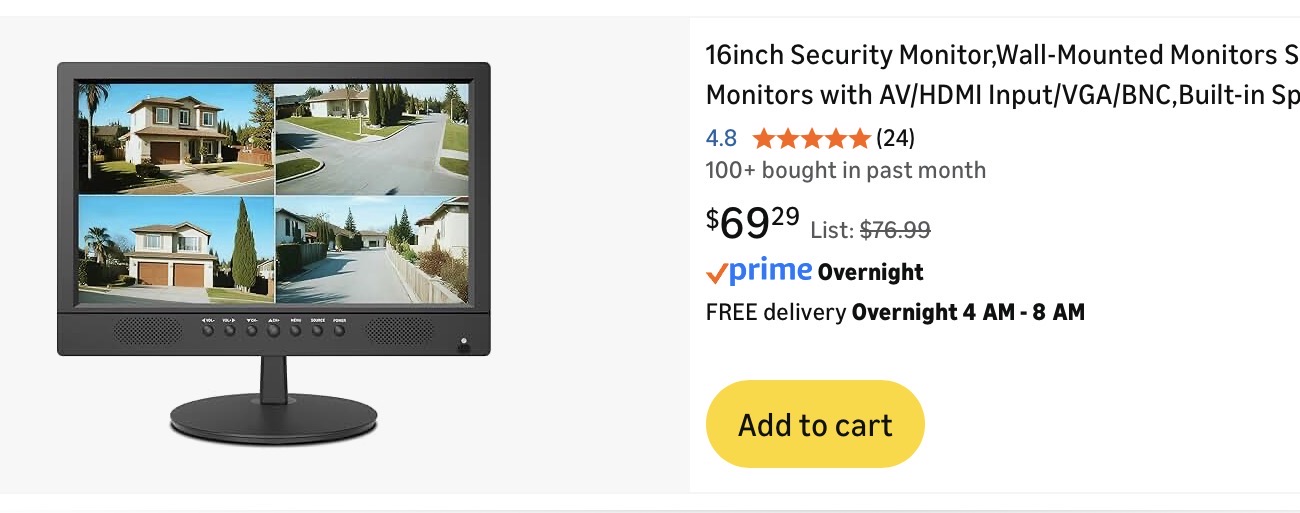
Task: Click the crossed-out $76.99 list price
Action: (896, 230)
